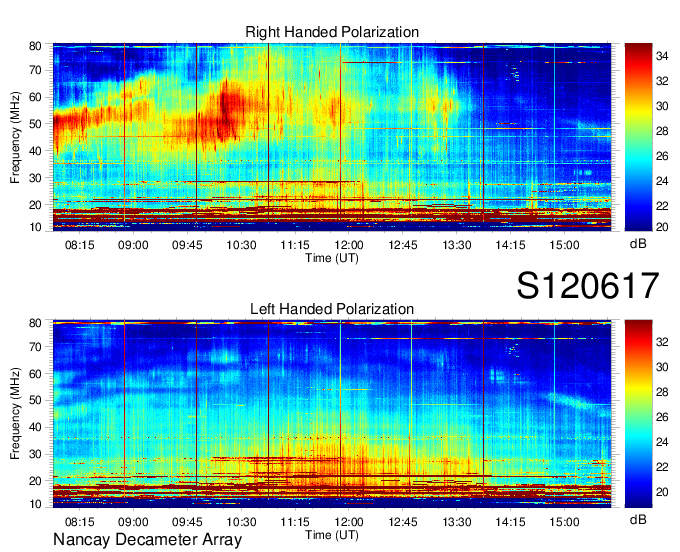Click the 12:00 tick of the right-handed plot
Screen dimensions: 680x552
click(x=349, y=245)
